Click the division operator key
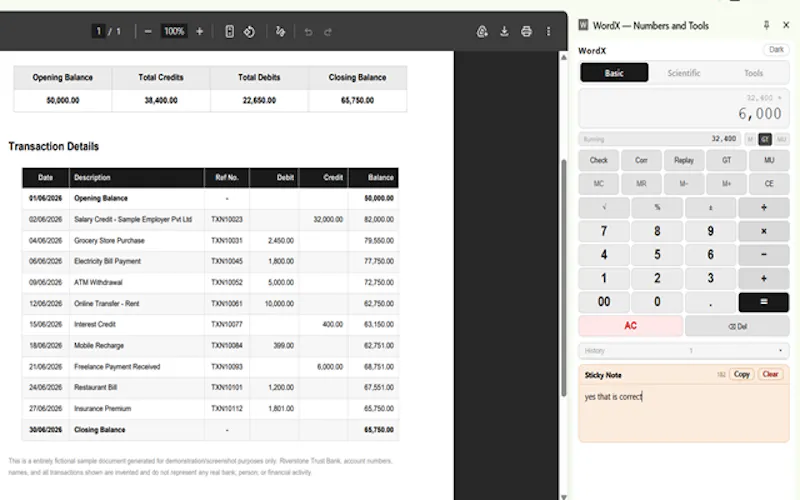Image resolution: width=800 pixels, height=500 pixels. (764, 208)
